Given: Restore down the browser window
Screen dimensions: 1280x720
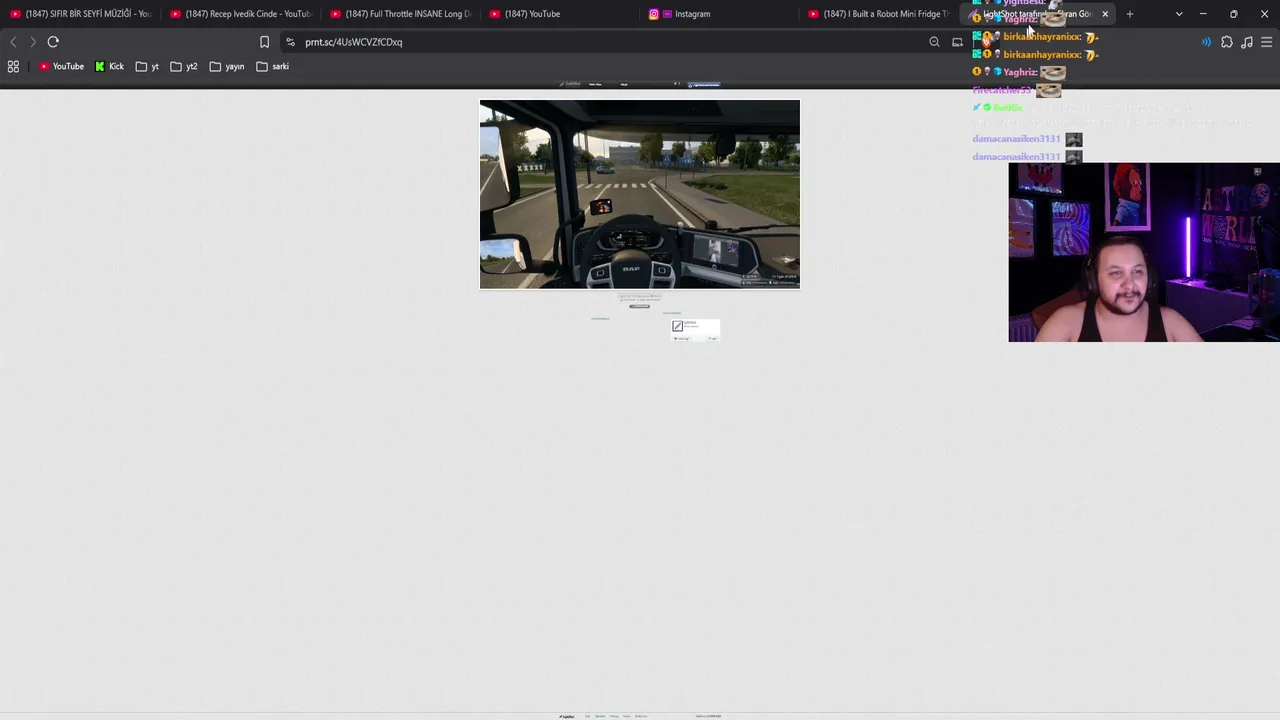Looking at the screenshot, I should (1234, 14).
